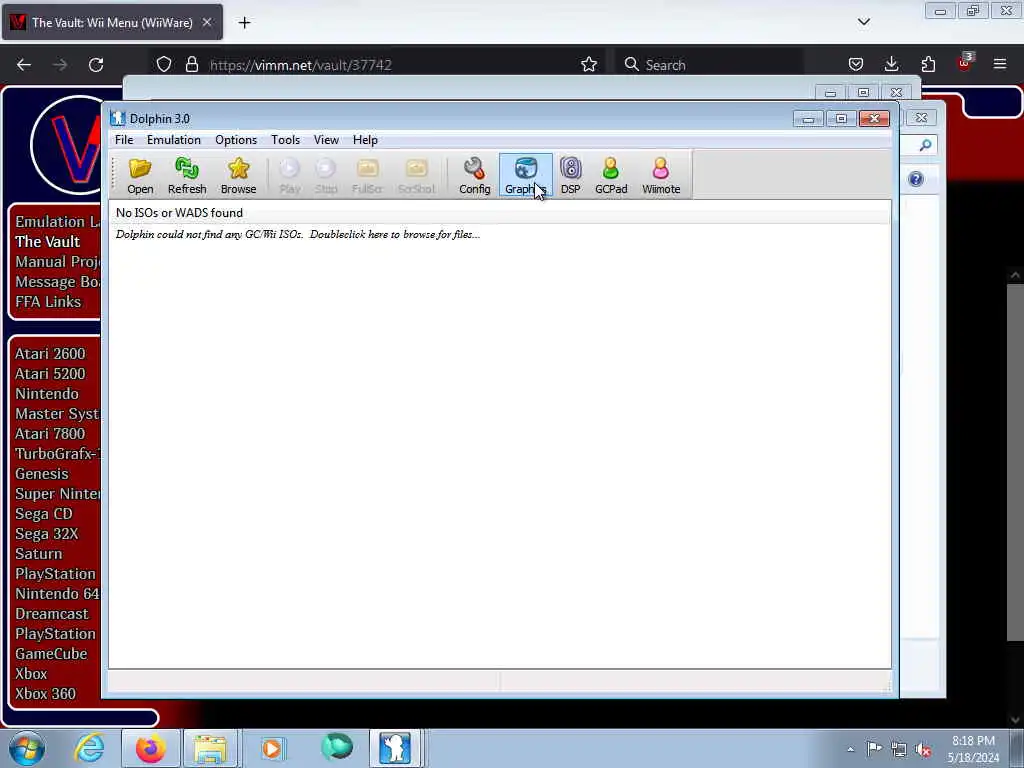Open the 'Nintendo' vault link

[47, 394]
